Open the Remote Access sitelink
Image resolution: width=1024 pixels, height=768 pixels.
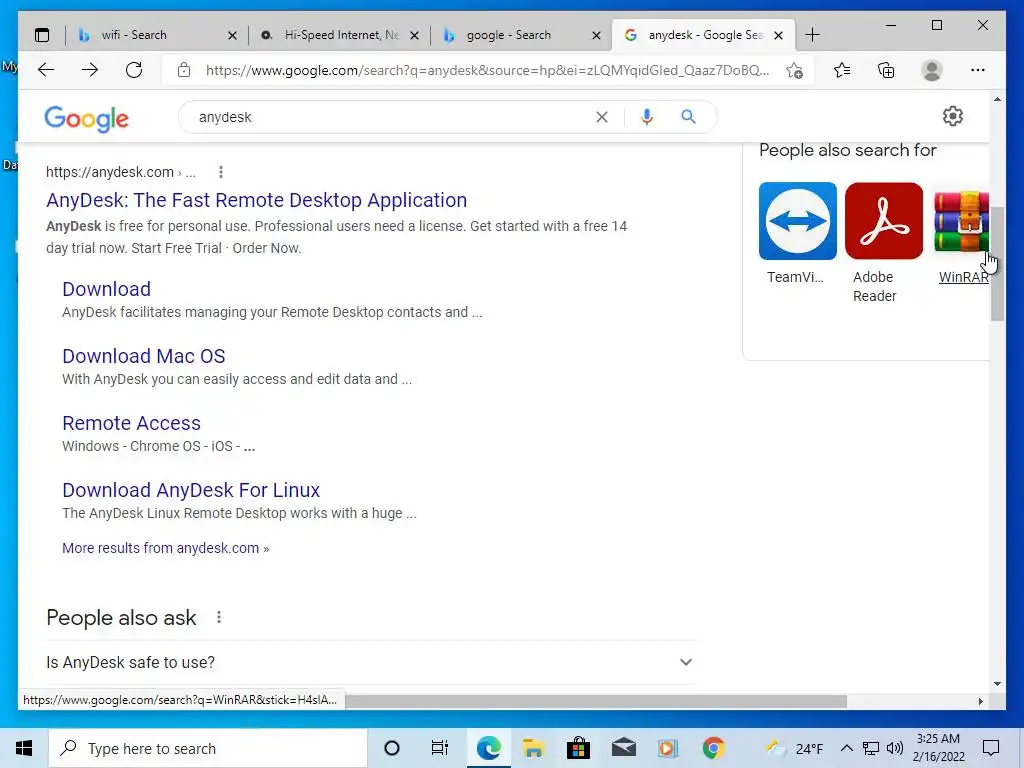coord(131,423)
